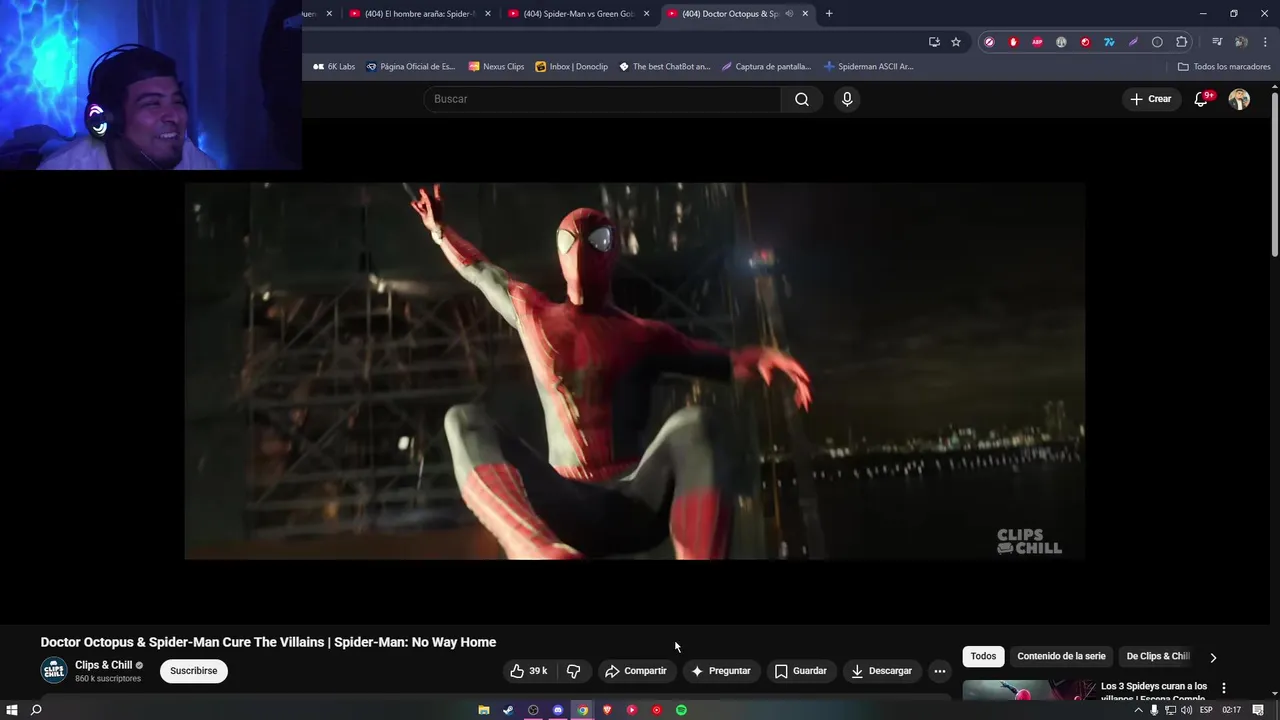Open the Los 3 Spideys curan recommended thumbnail

pos(1028,690)
